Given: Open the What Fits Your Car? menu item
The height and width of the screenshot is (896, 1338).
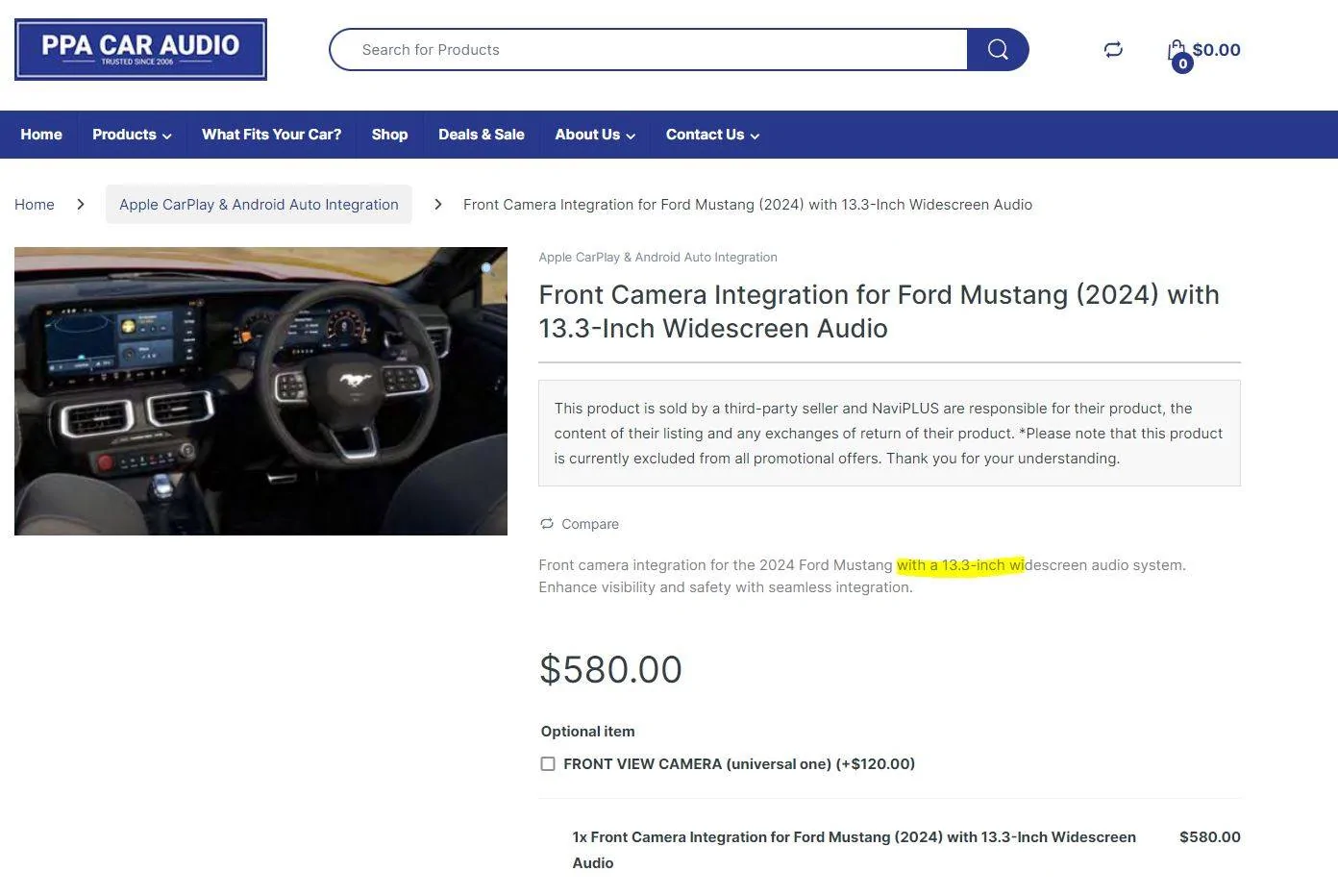Looking at the screenshot, I should [271, 135].
